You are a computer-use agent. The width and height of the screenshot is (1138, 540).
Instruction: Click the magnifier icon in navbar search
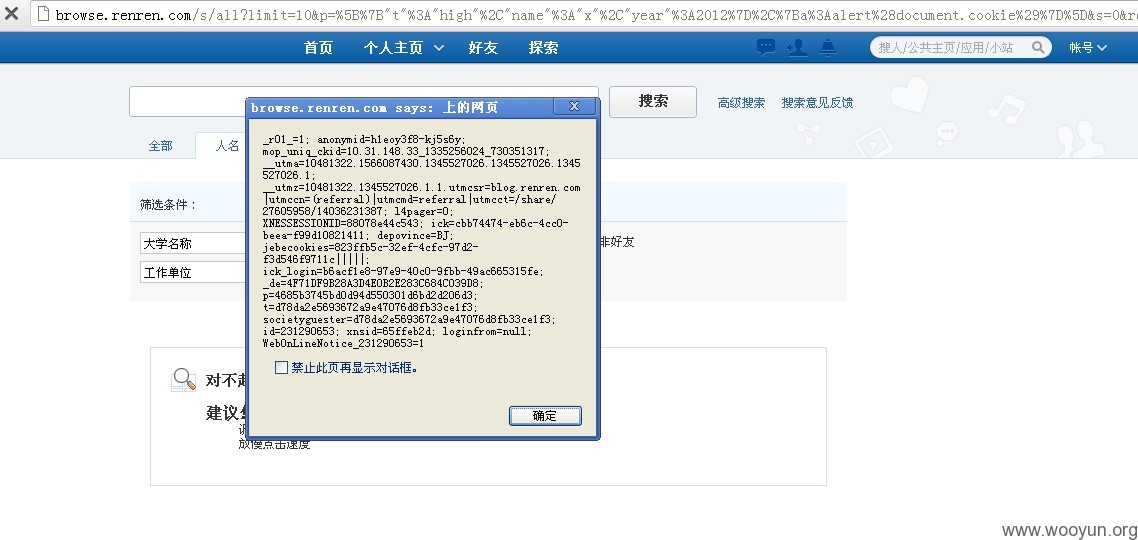coord(1039,47)
